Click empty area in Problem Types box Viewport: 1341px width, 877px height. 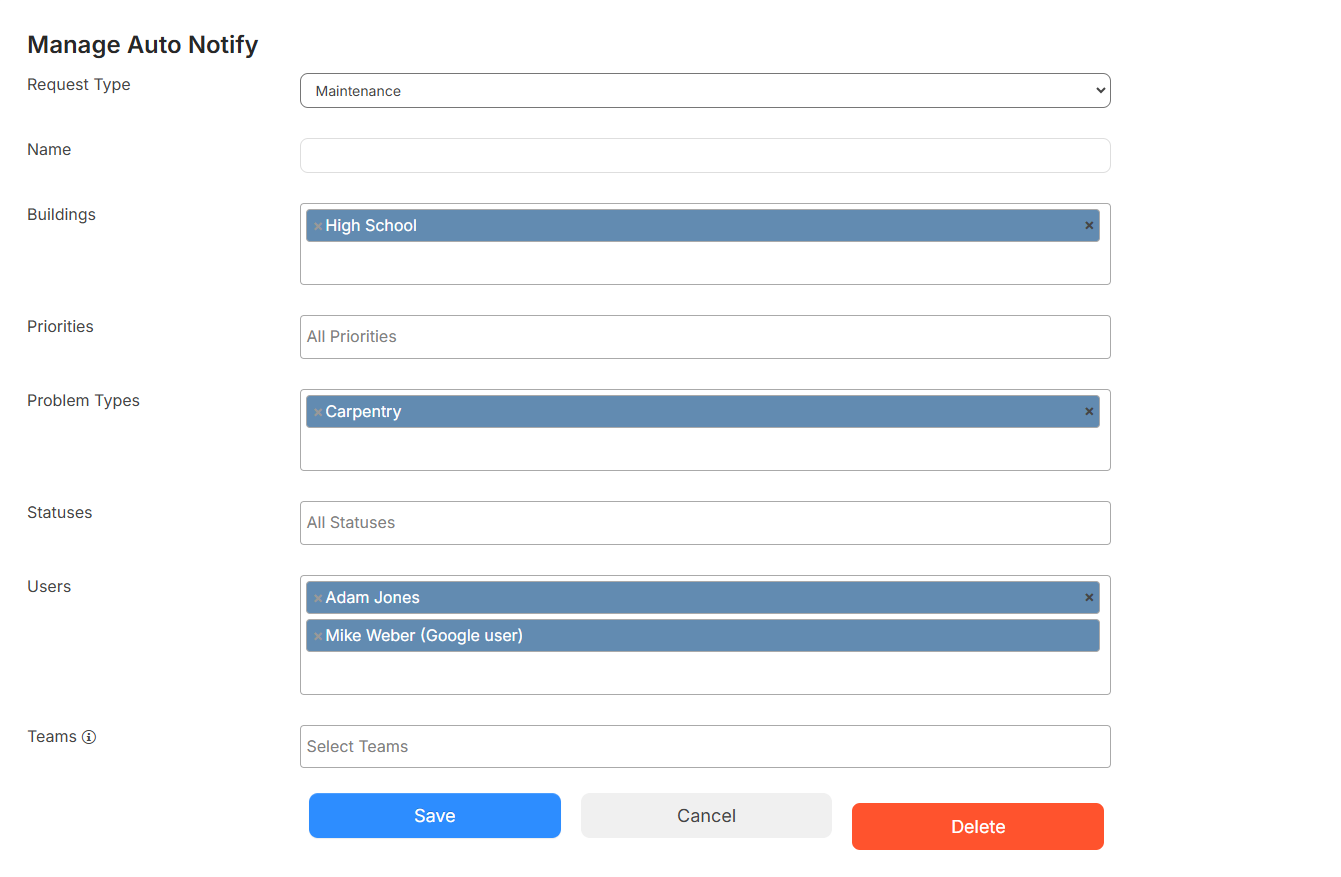tap(705, 449)
